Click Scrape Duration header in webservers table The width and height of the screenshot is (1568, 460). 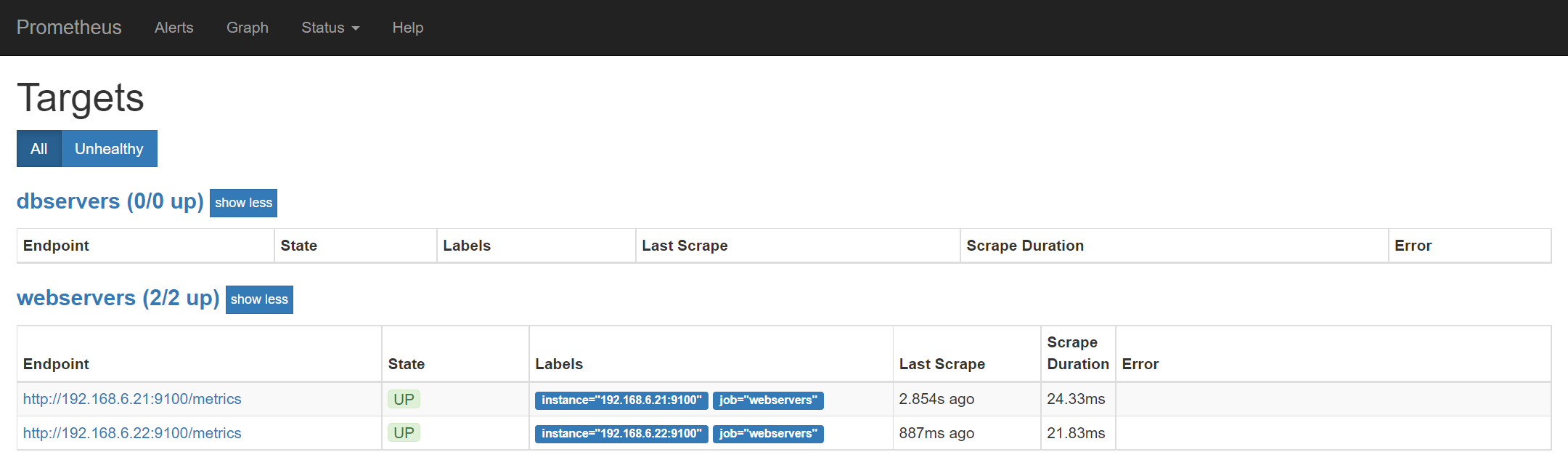click(1078, 353)
